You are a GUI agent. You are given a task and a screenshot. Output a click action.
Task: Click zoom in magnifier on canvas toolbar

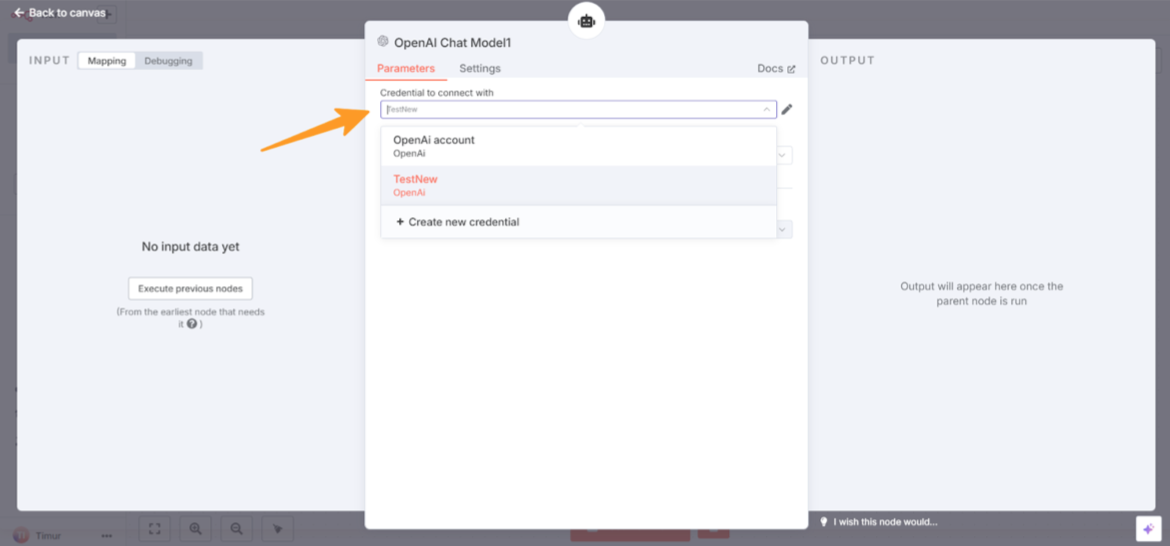click(195, 528)
